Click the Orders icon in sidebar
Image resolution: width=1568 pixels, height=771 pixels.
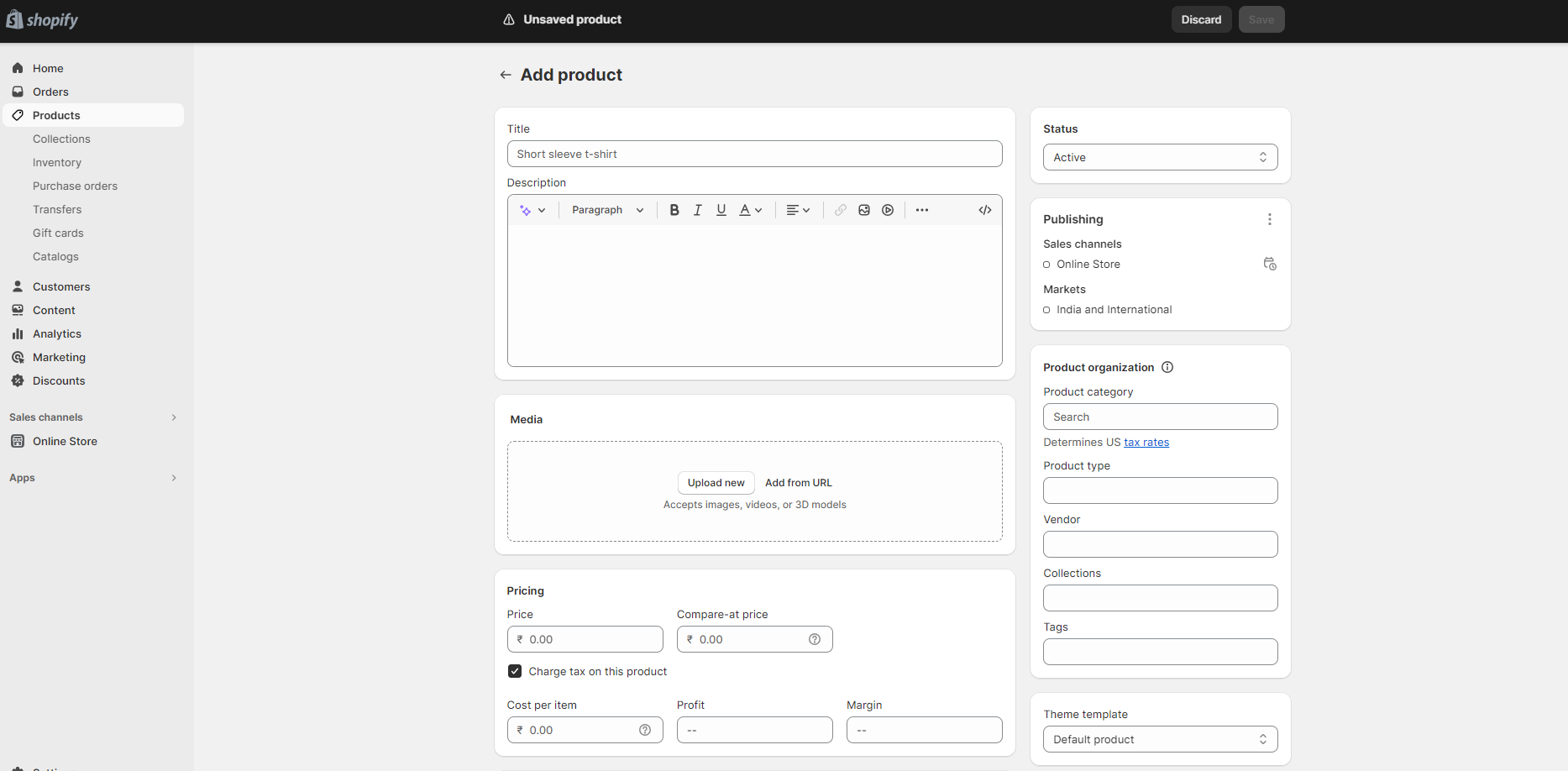(18, 92)
